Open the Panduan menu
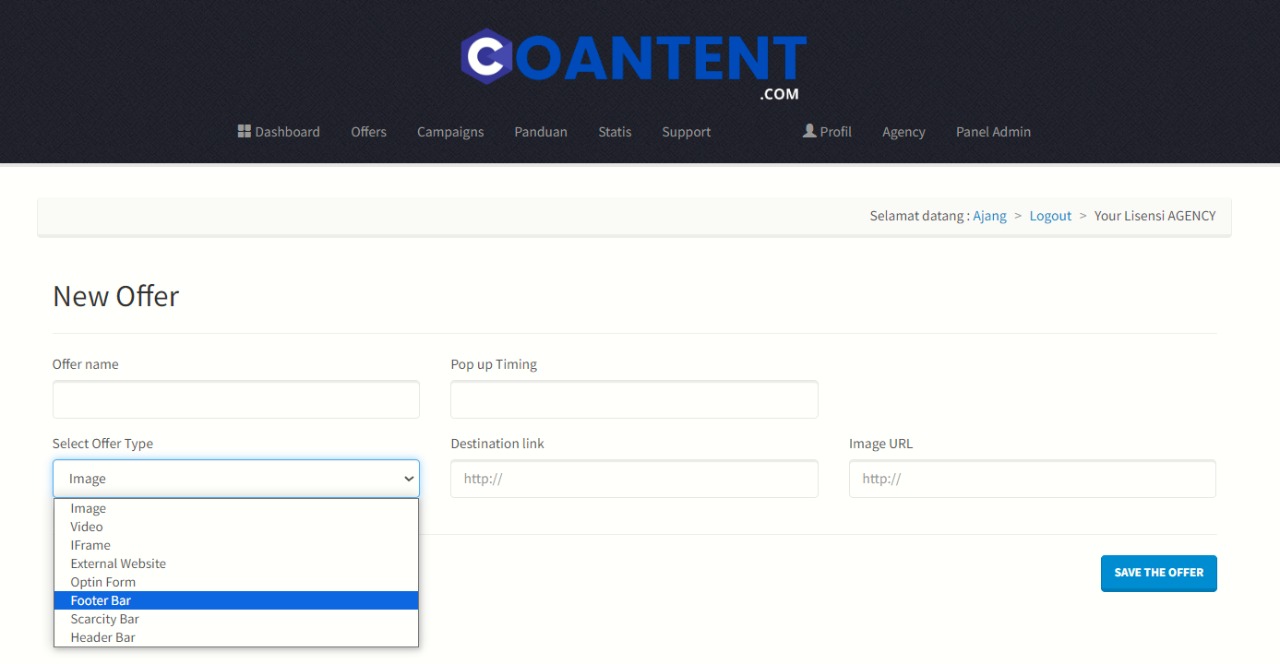 coord(540,132)
